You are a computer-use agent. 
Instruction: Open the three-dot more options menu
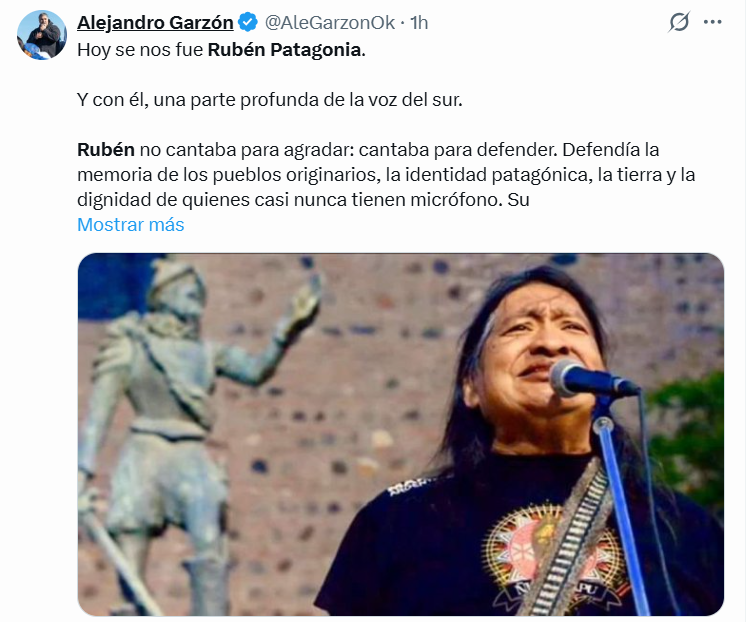click(712, 22)
